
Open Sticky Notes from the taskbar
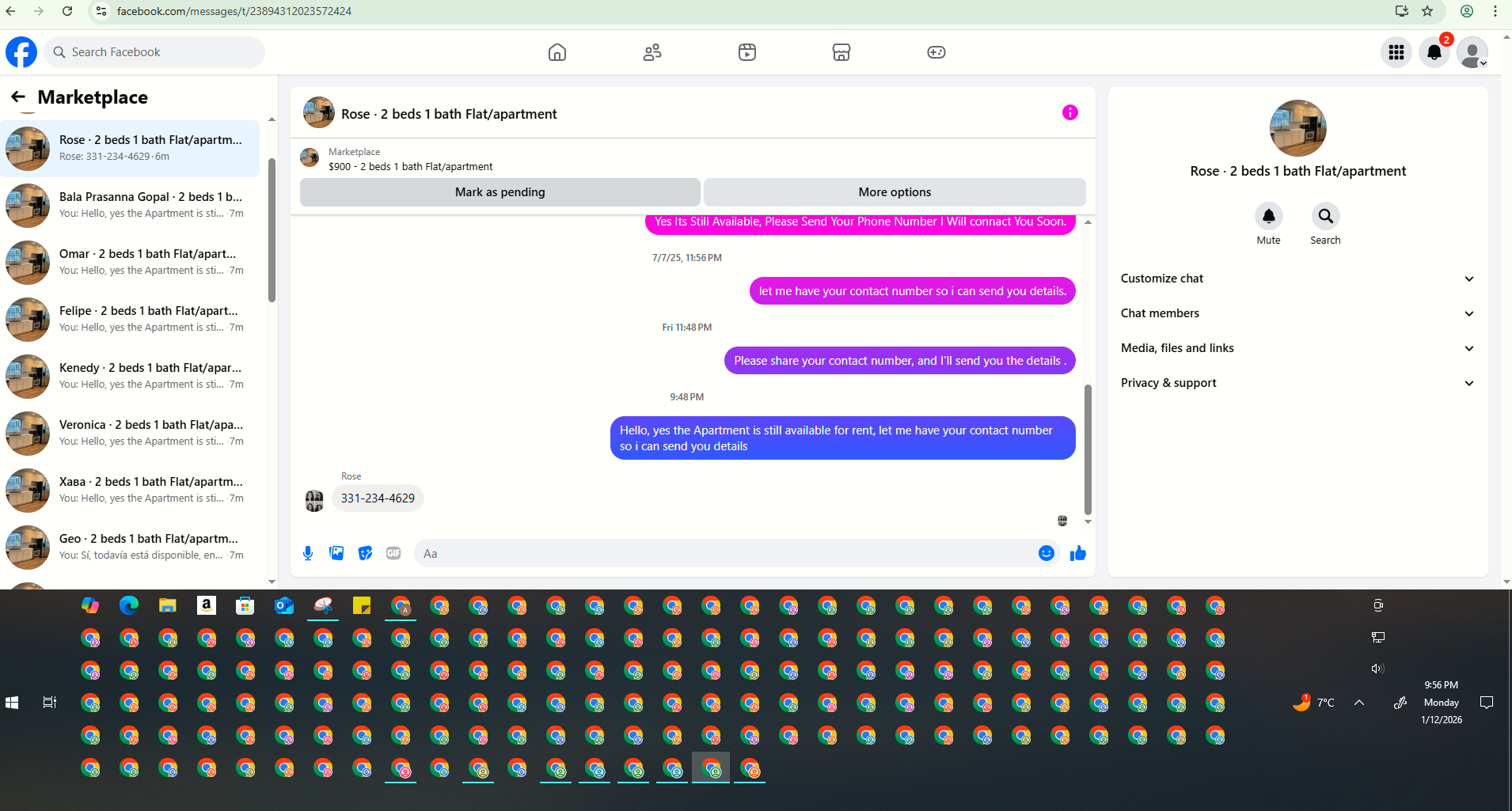click(362, 606)
